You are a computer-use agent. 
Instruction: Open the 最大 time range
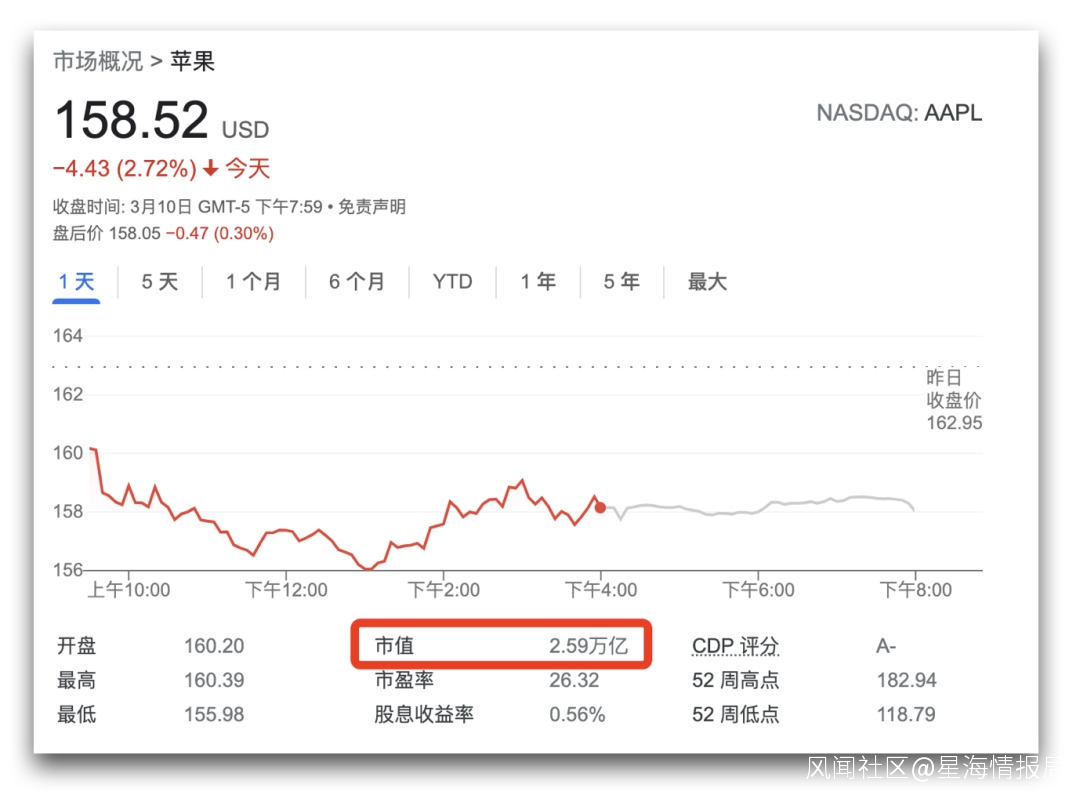[x=707, y=282]
